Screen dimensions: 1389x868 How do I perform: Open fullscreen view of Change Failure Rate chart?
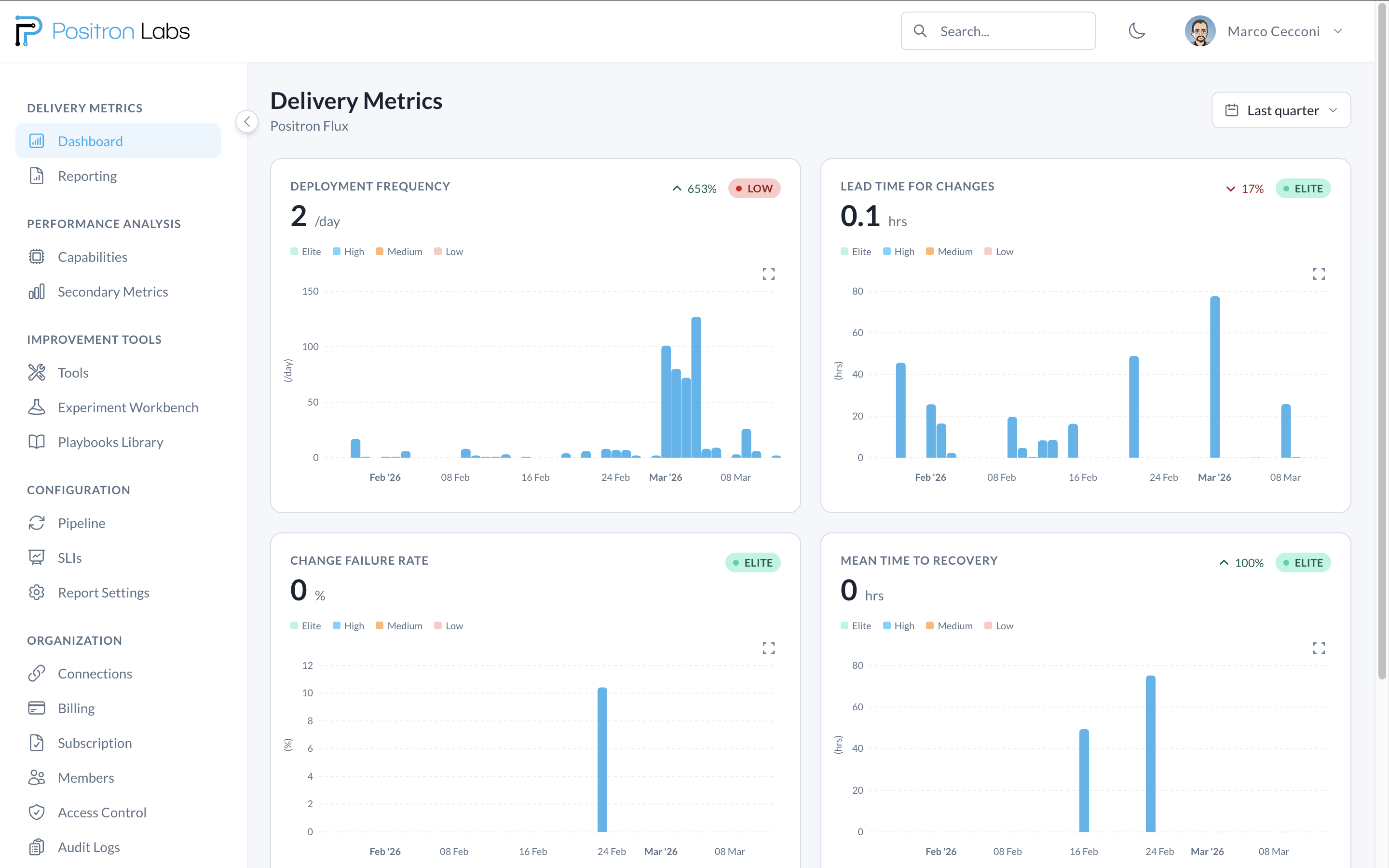click(x=769, y=648)
